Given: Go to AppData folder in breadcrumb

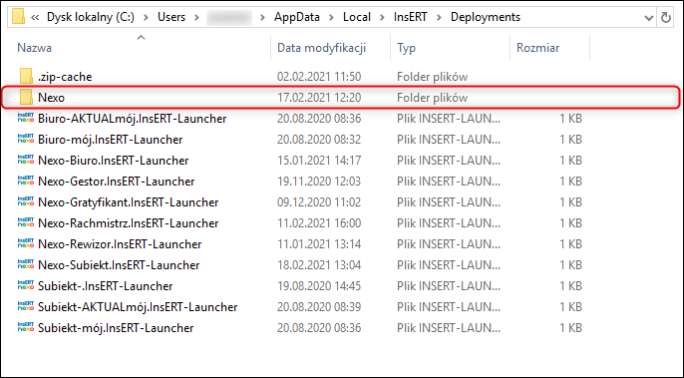Looking at the screenshot, I should coord(297,17).
